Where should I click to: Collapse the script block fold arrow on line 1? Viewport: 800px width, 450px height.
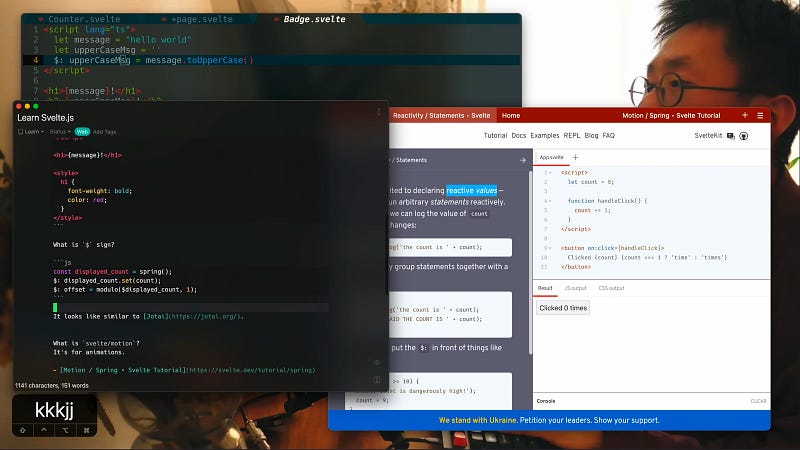(550, 172)
